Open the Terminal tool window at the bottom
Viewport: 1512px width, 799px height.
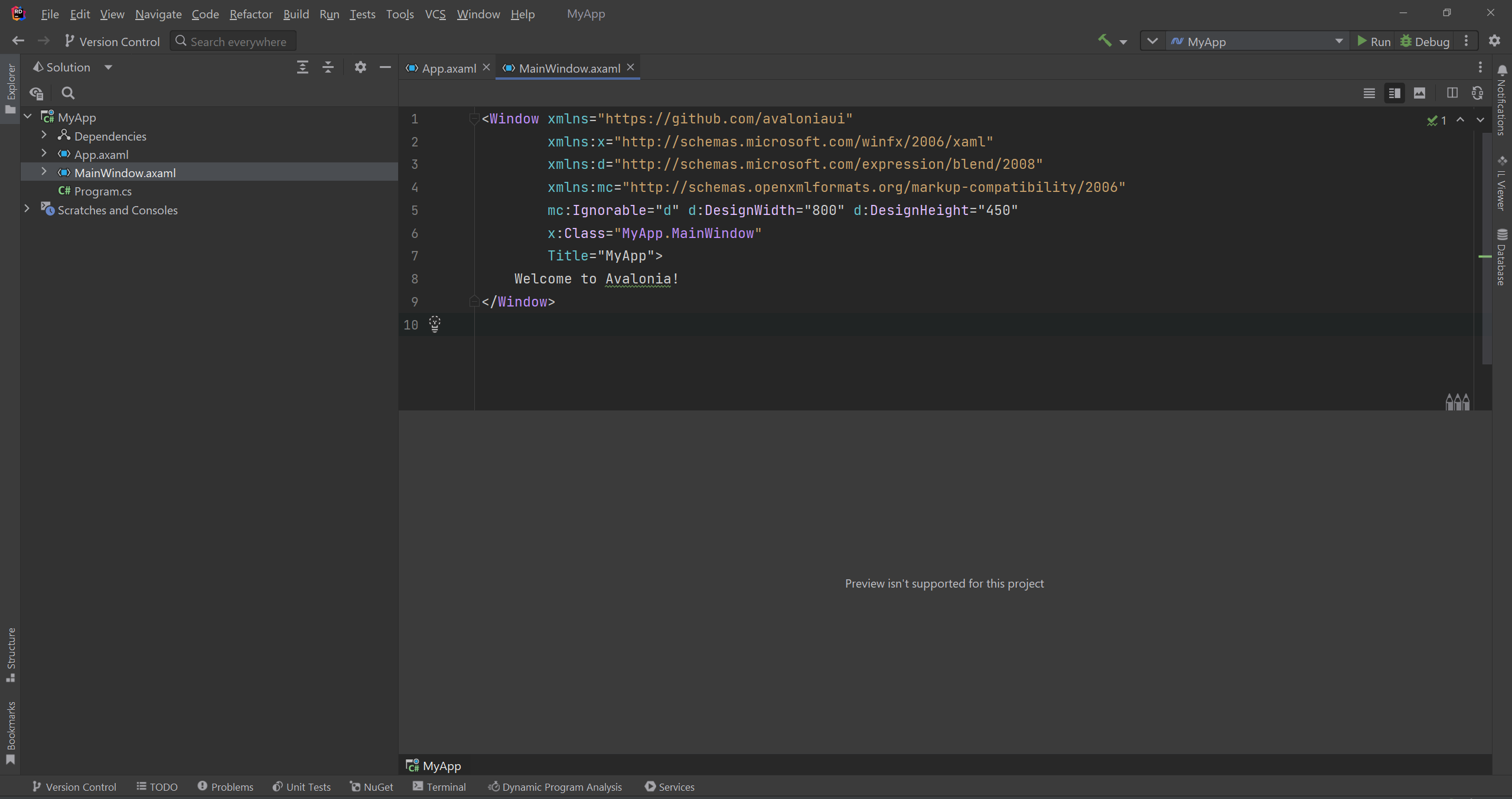[439, 787]
